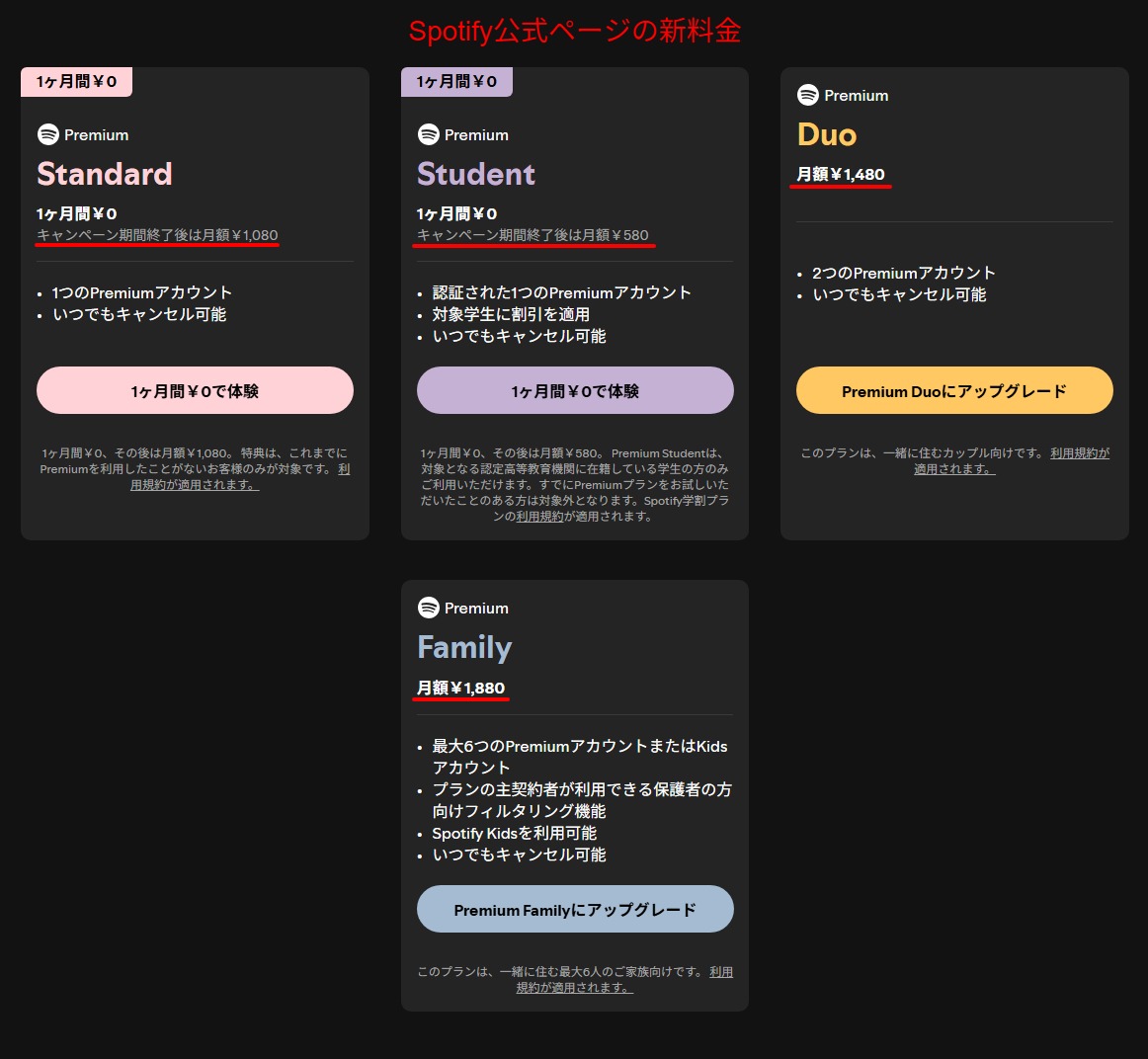Click 一緒に住む最大6人のご家族向け text

coord(601,972)
